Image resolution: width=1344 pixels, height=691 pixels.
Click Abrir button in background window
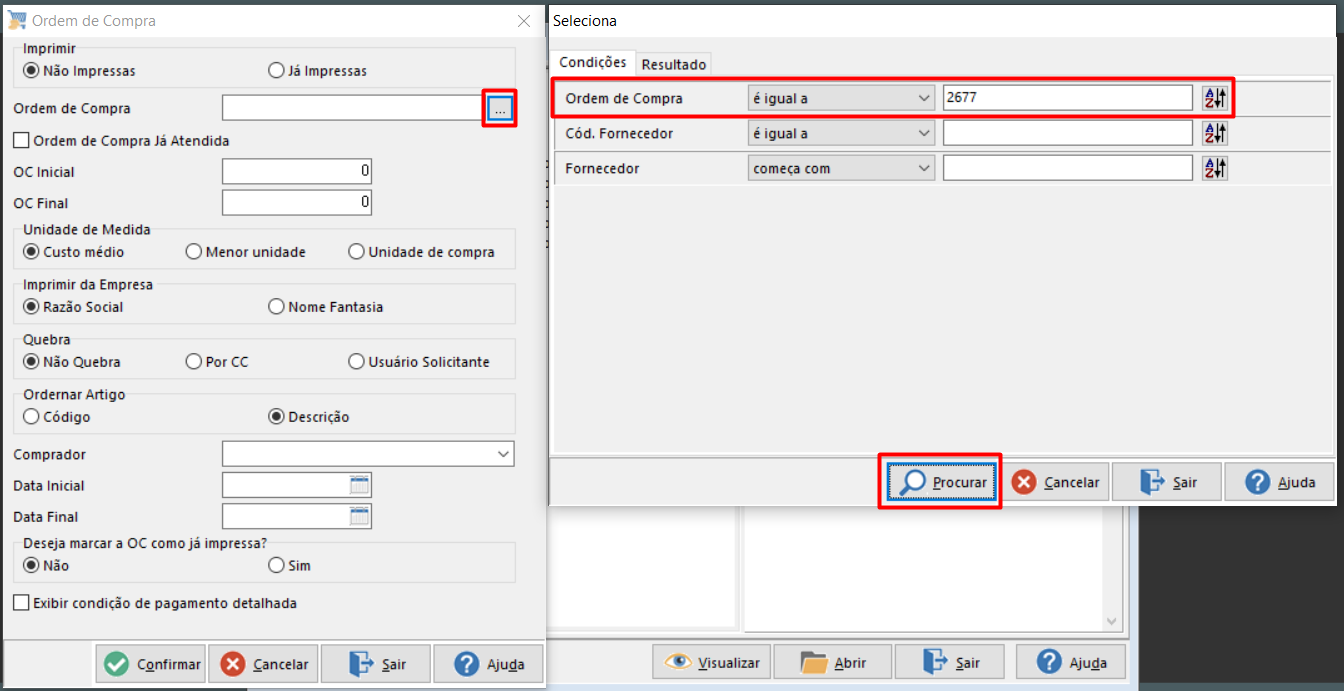click(832, 662)
